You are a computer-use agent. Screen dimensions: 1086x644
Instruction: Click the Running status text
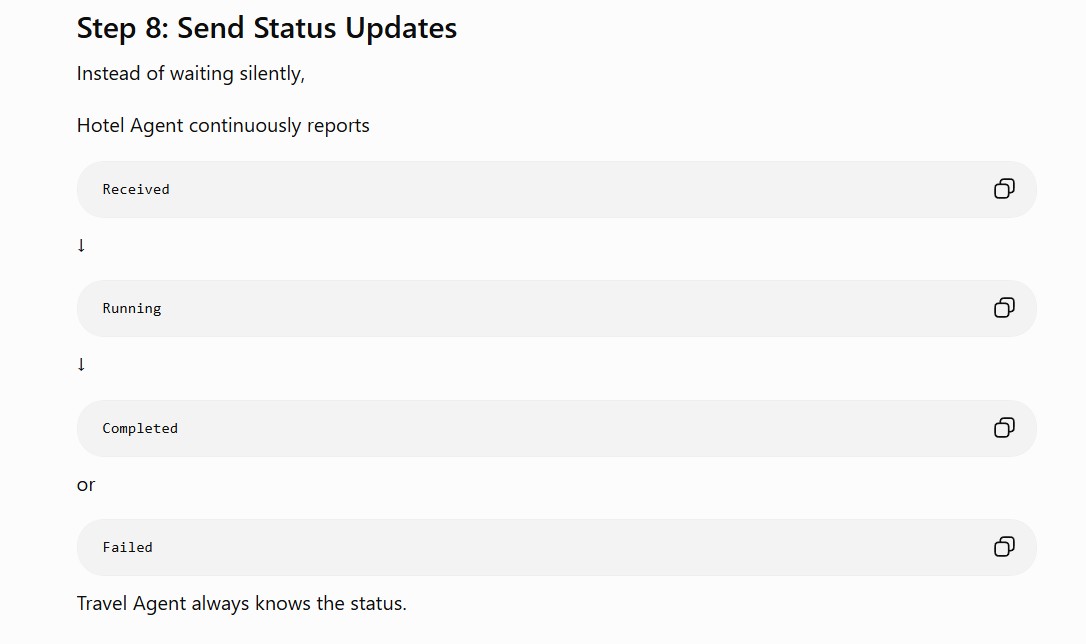(132, 309)
